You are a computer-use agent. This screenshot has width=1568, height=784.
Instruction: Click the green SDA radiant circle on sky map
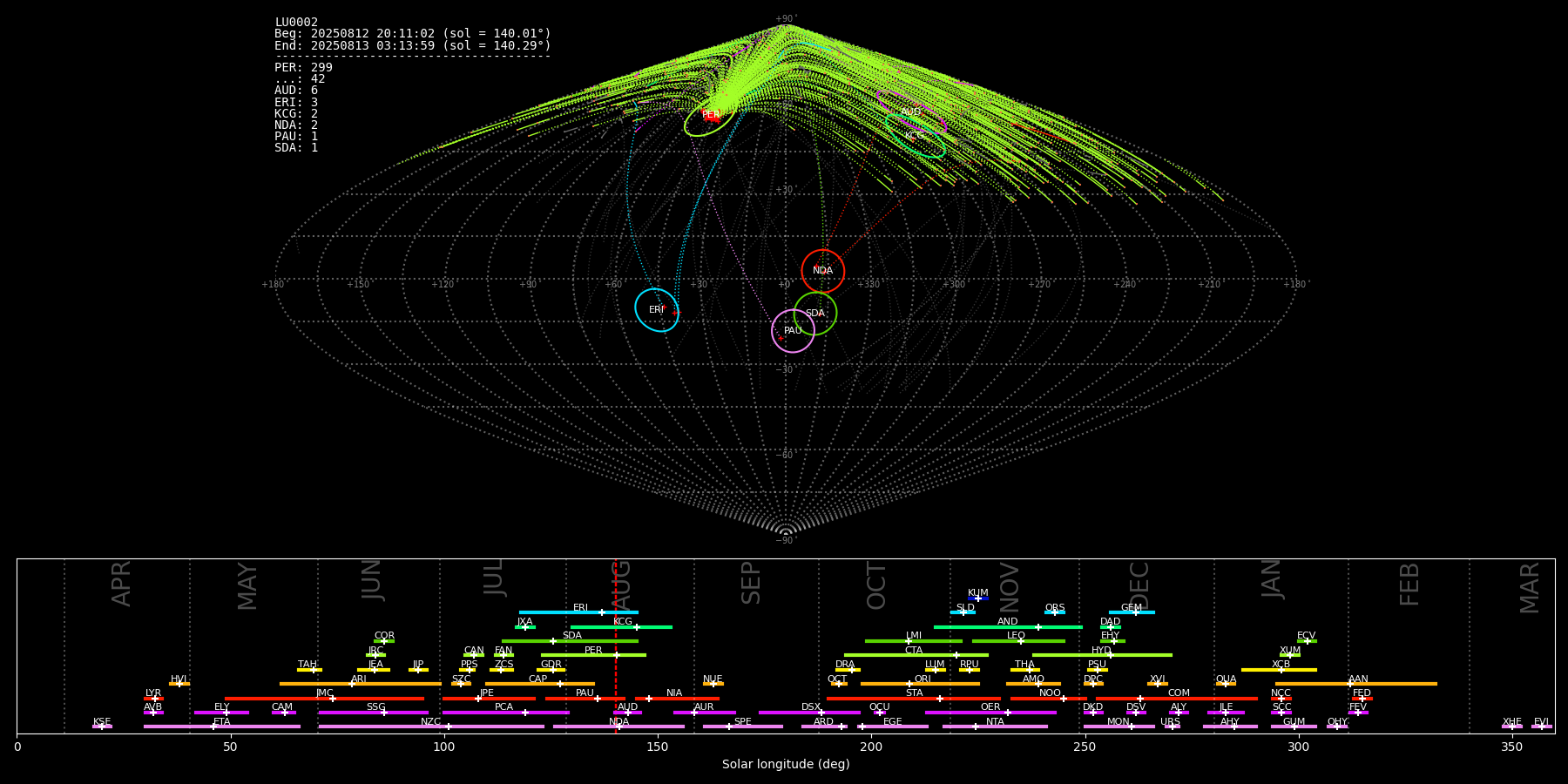[x=815, y=314]
